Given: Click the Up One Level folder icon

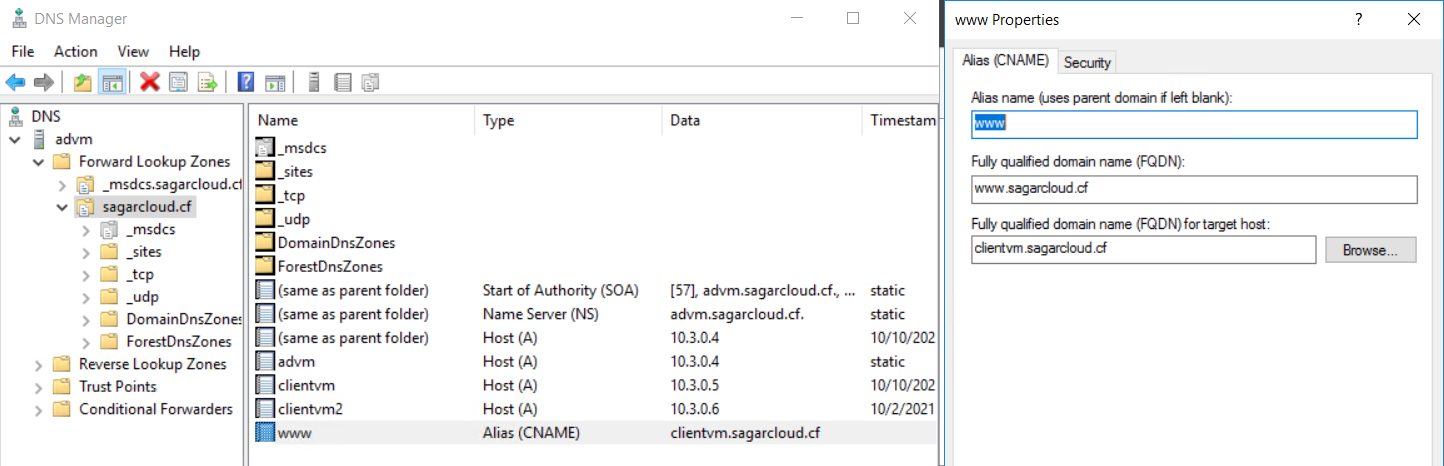Looking at the screenshot, I should [83, 82].
